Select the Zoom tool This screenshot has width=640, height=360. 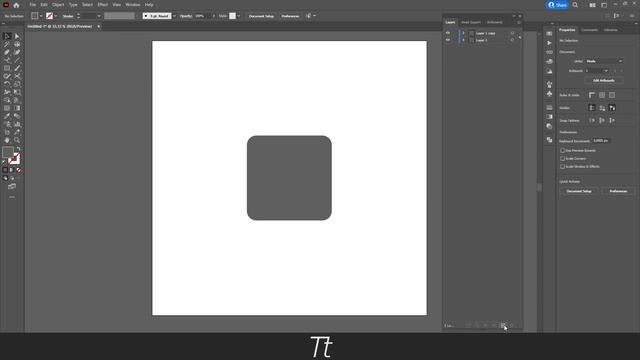point(17,140)
